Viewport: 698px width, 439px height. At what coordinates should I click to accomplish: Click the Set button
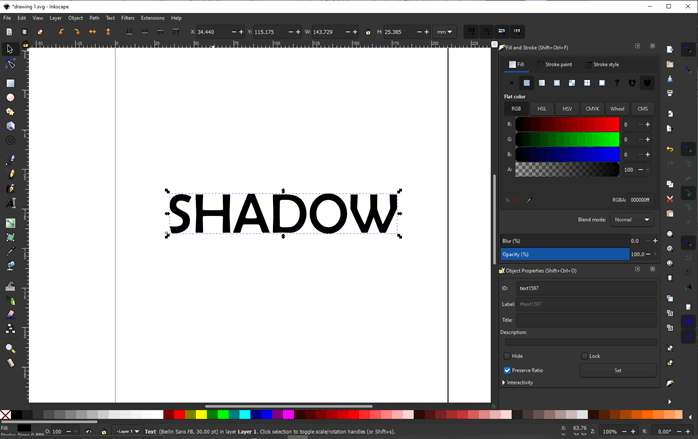(x=618, y=370)
